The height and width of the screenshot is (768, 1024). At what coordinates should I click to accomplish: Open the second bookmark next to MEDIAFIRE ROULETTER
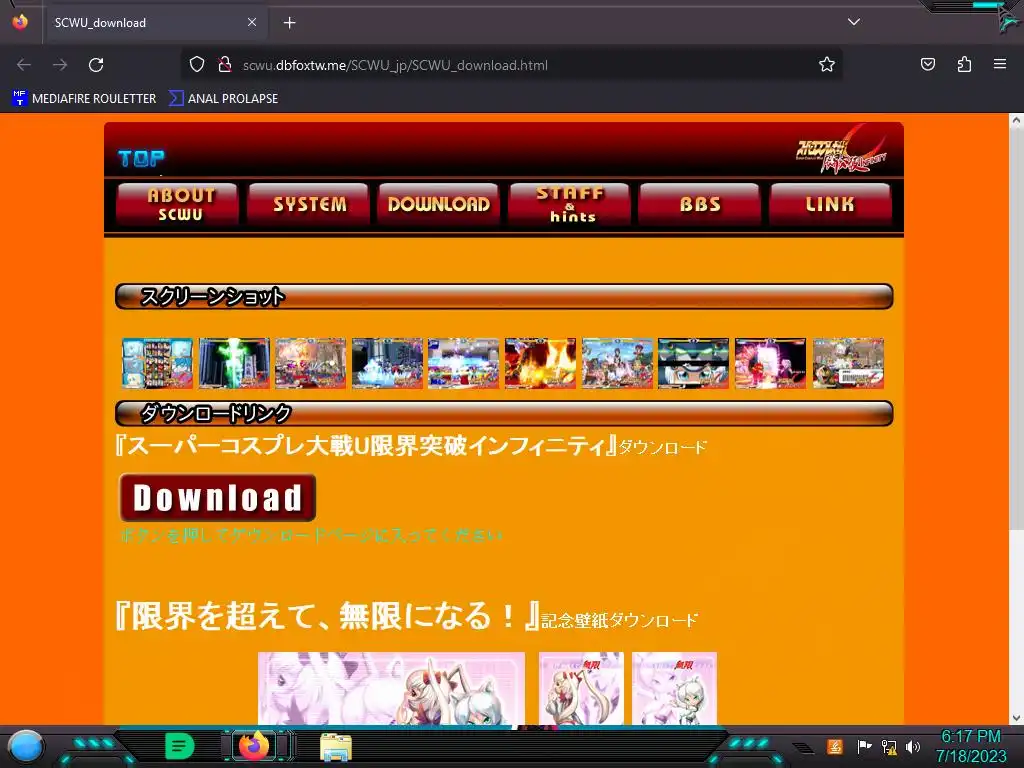point(223,99)
